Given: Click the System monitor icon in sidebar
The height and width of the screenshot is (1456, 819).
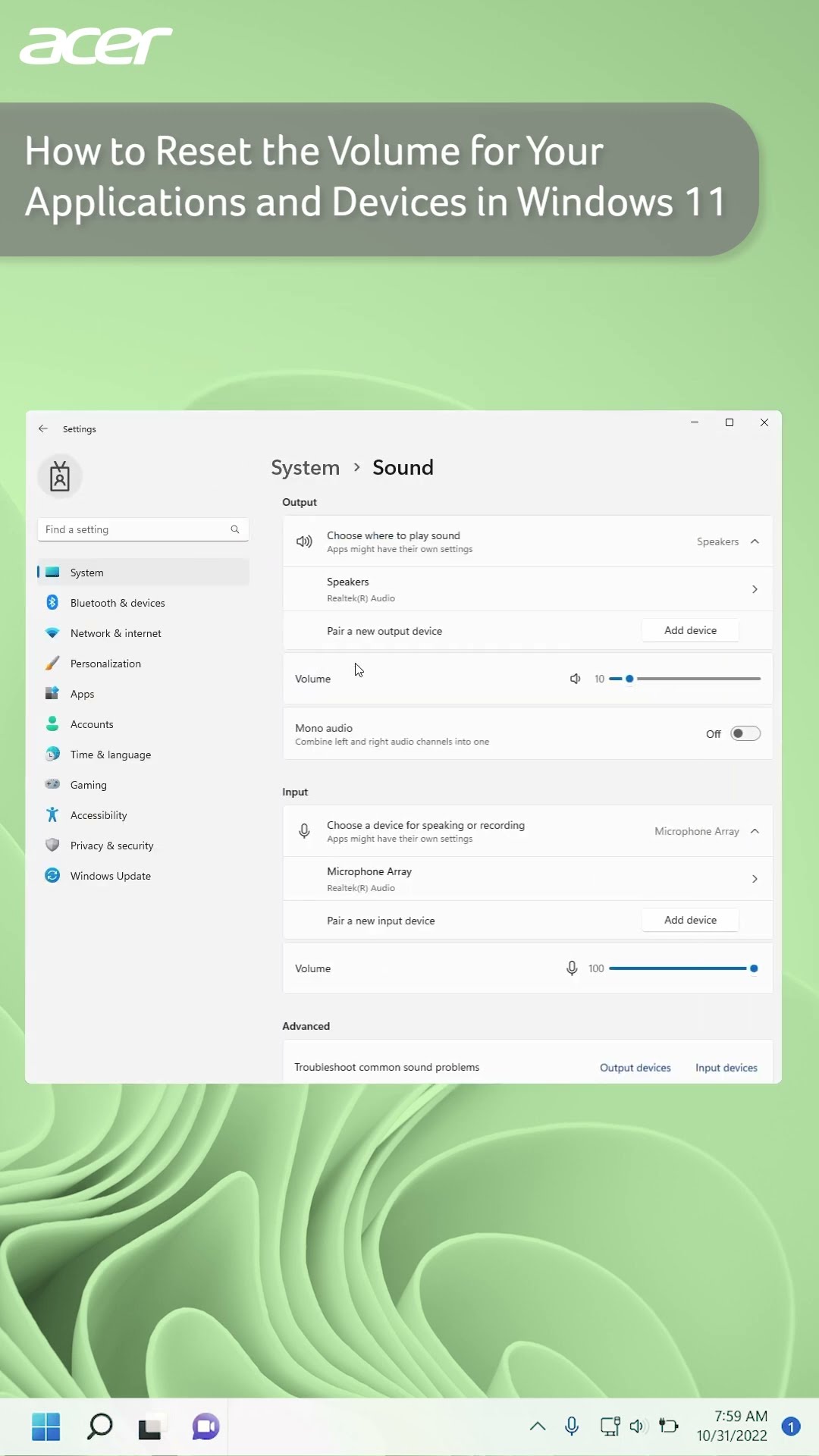Looking at the screenshot, I should click(x=52, y=573).
